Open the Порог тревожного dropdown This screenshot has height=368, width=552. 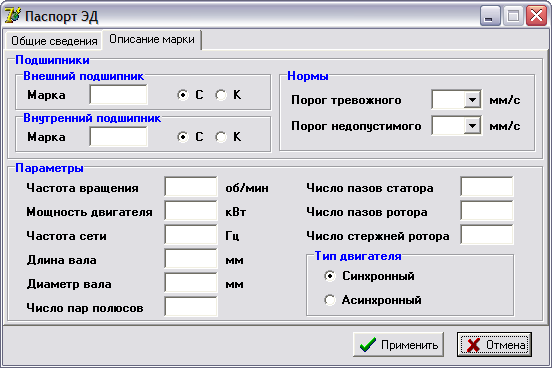coord(472,100)
